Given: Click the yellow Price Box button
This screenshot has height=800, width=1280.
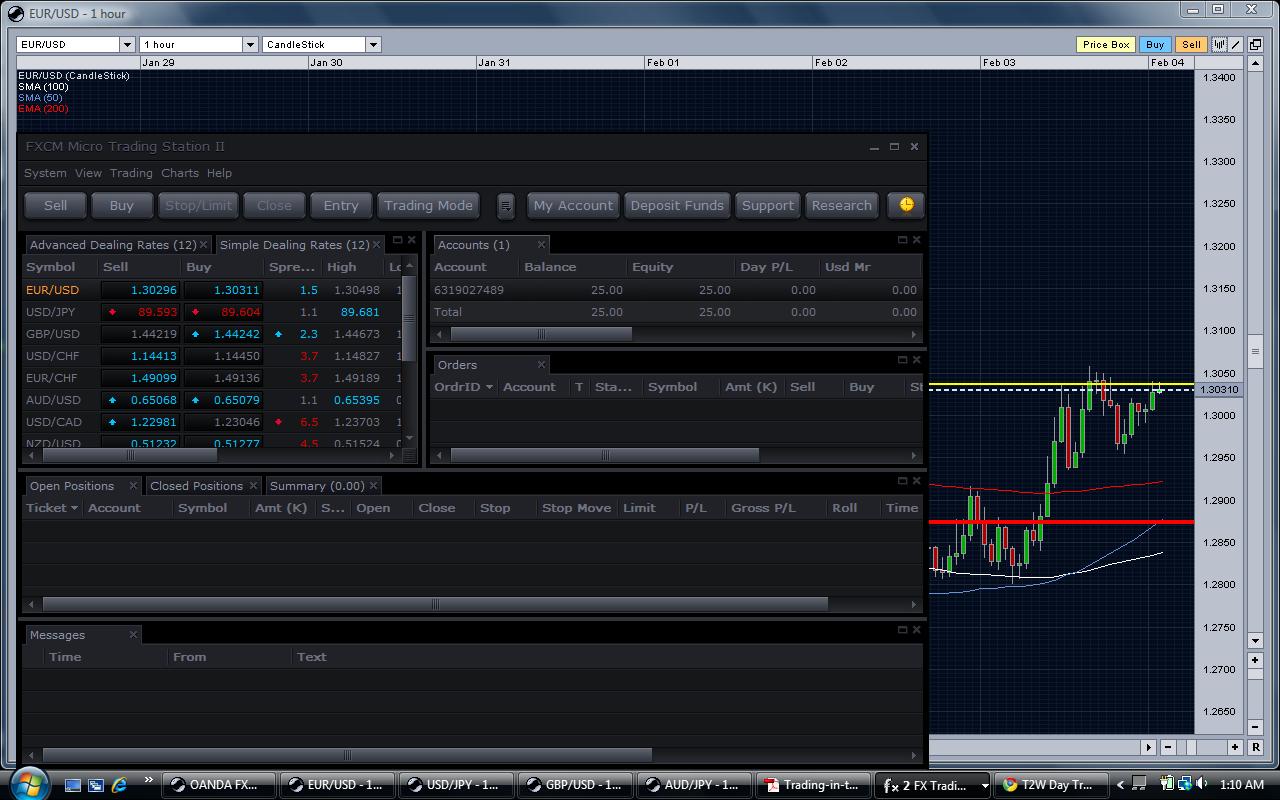Looking at the screenshot, I should coord(1106,44).
